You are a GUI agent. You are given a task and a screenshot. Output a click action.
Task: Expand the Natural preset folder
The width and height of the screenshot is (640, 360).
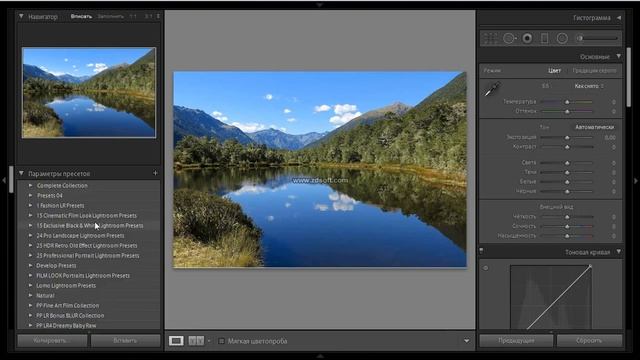[x=31, y=295]
